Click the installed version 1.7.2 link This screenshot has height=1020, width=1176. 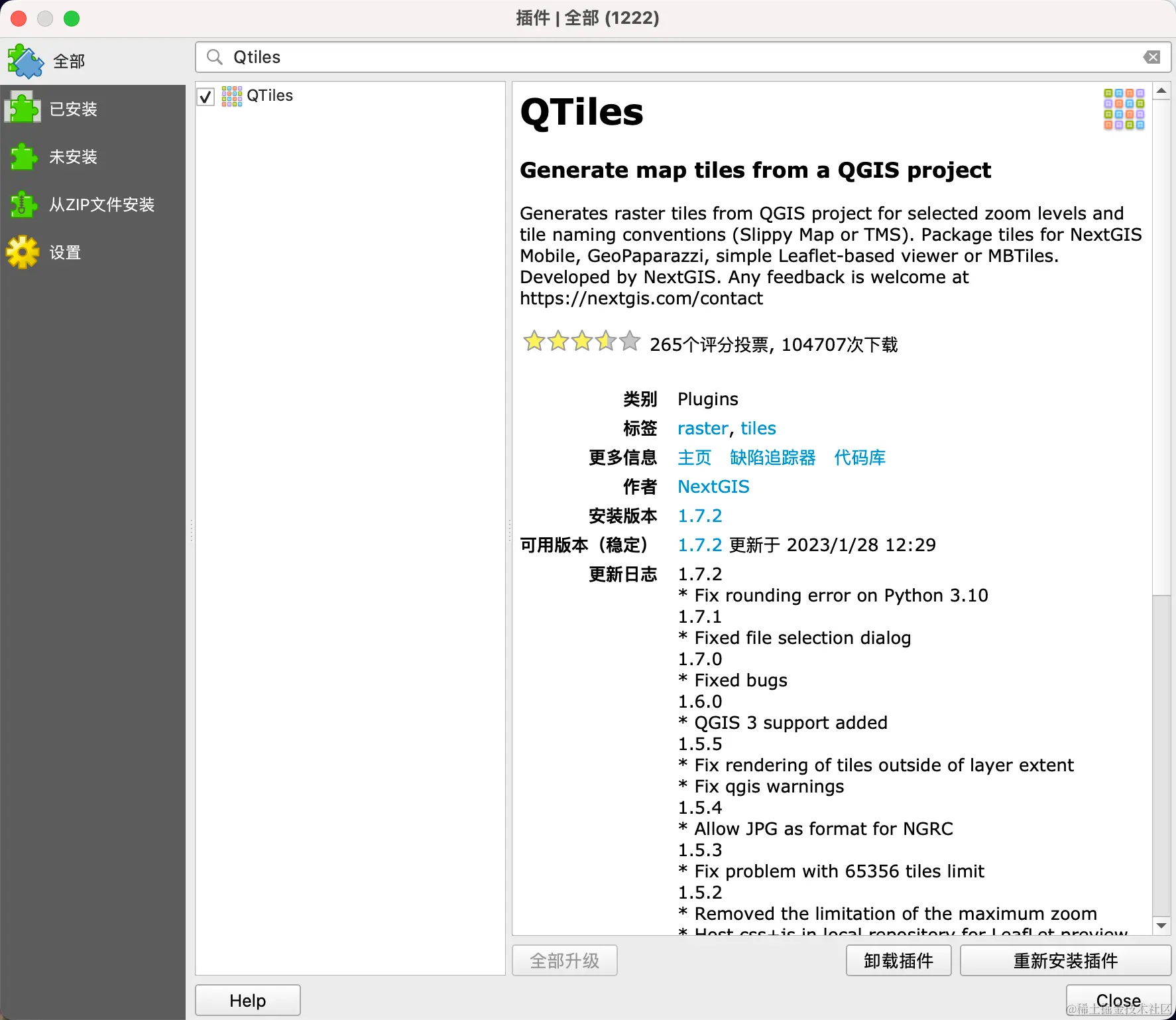coord(700,516)
